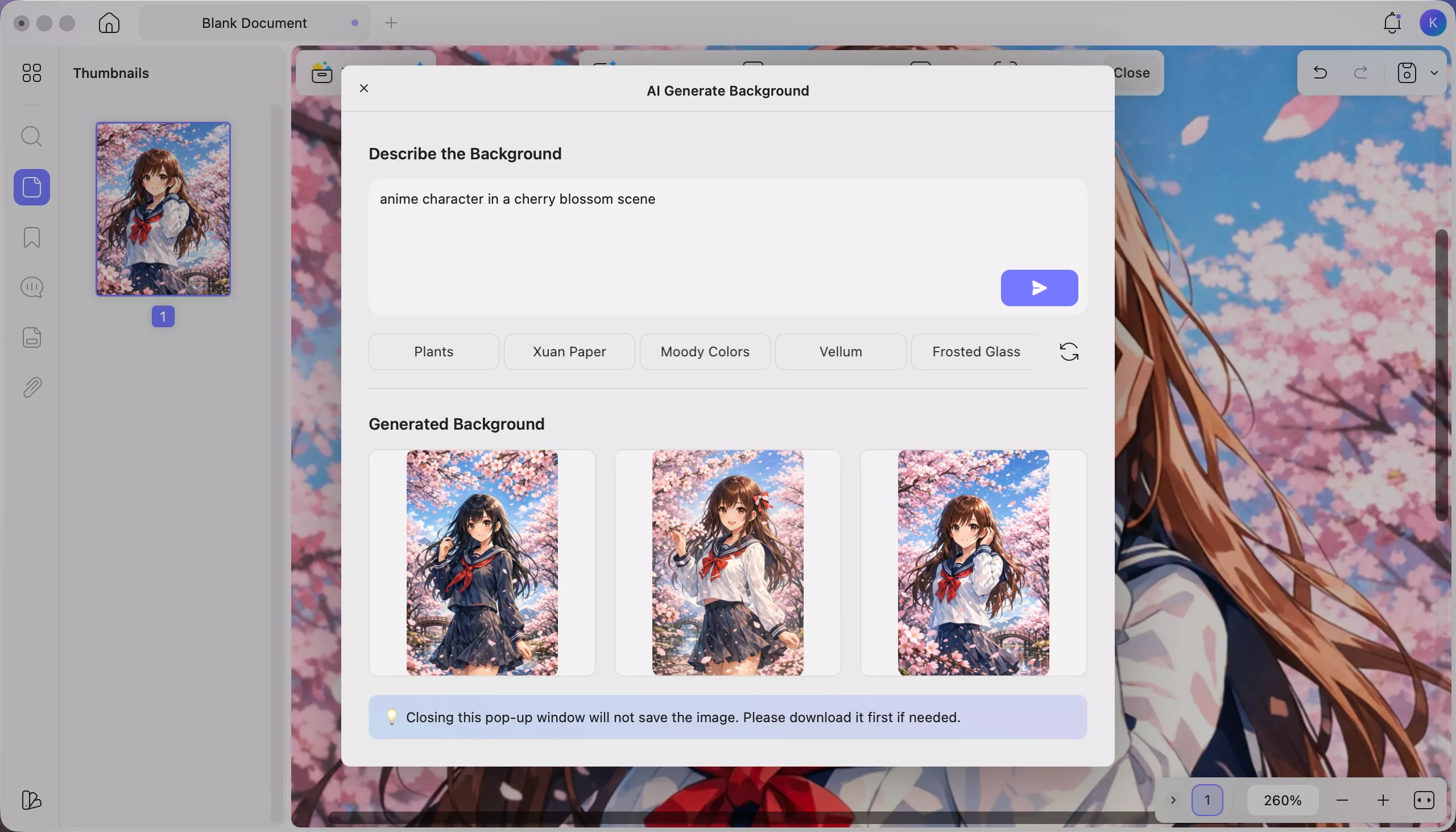This screenshot has height=832, width=1456.
Task: Submit the background prompt with the send button
Action: coord(1039,287)
